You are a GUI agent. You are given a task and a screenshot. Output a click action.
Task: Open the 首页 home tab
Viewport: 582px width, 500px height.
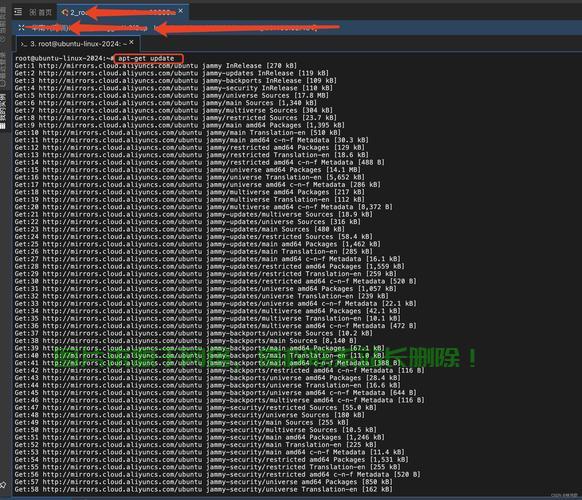click(40, 13)
